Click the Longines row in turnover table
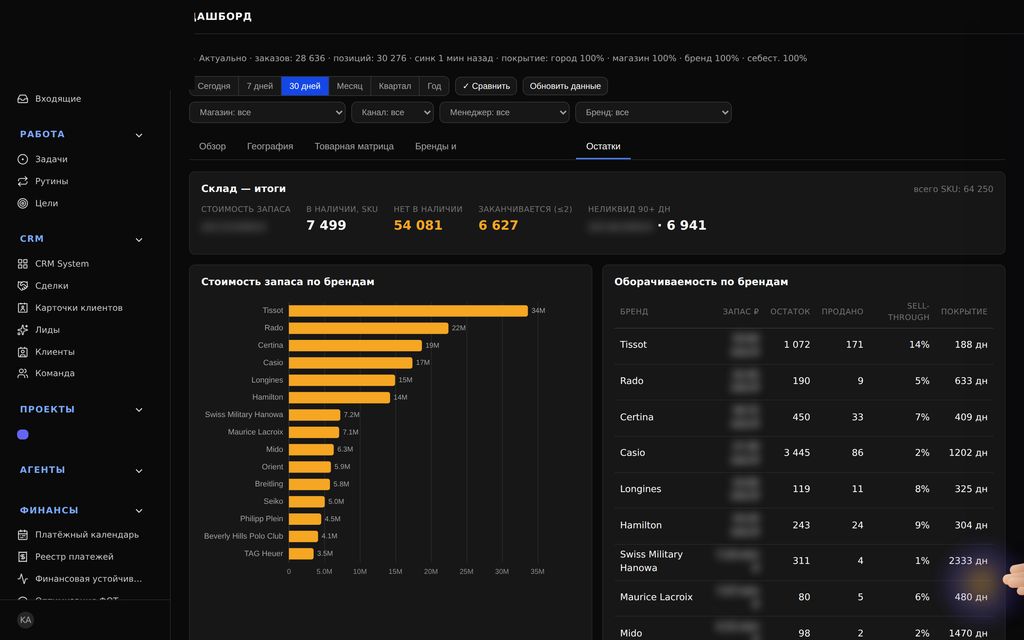Viewport: 1024px width, 640px height. [803, 489]
